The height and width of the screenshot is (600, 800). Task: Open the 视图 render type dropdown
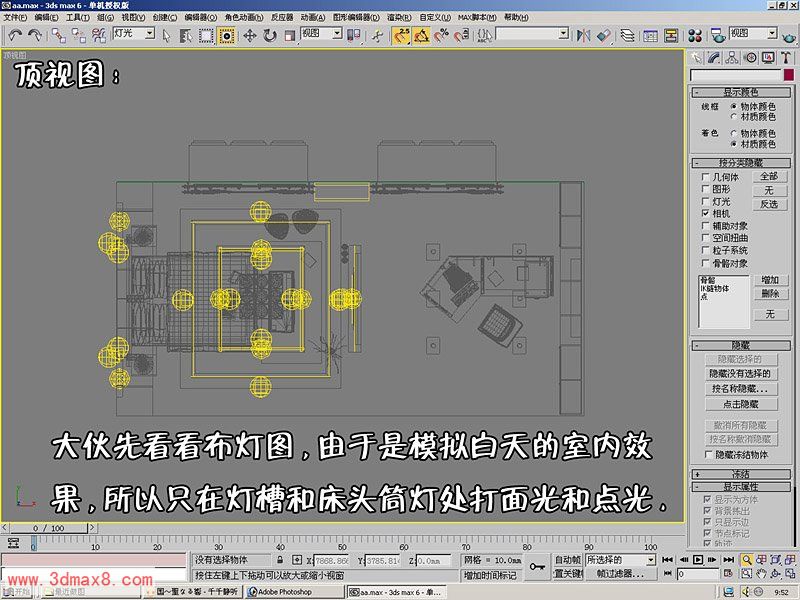coord(772,33)
